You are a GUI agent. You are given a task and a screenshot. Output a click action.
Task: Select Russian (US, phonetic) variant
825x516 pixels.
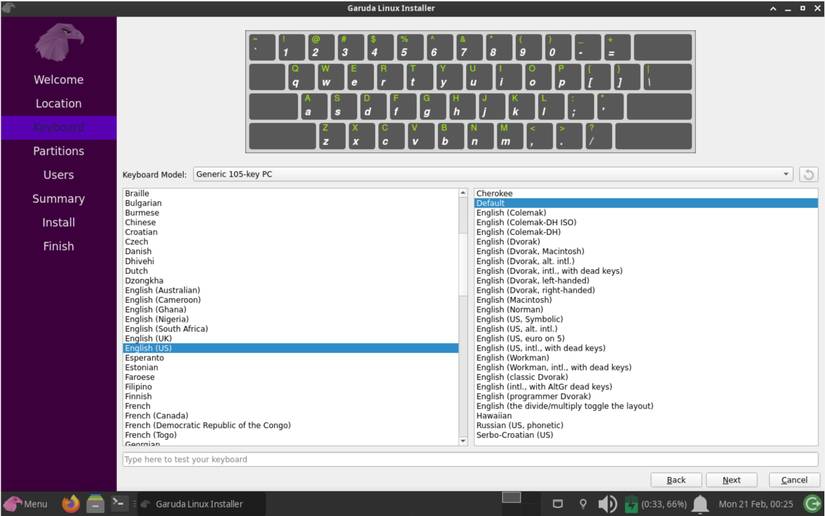click(646, 425)
